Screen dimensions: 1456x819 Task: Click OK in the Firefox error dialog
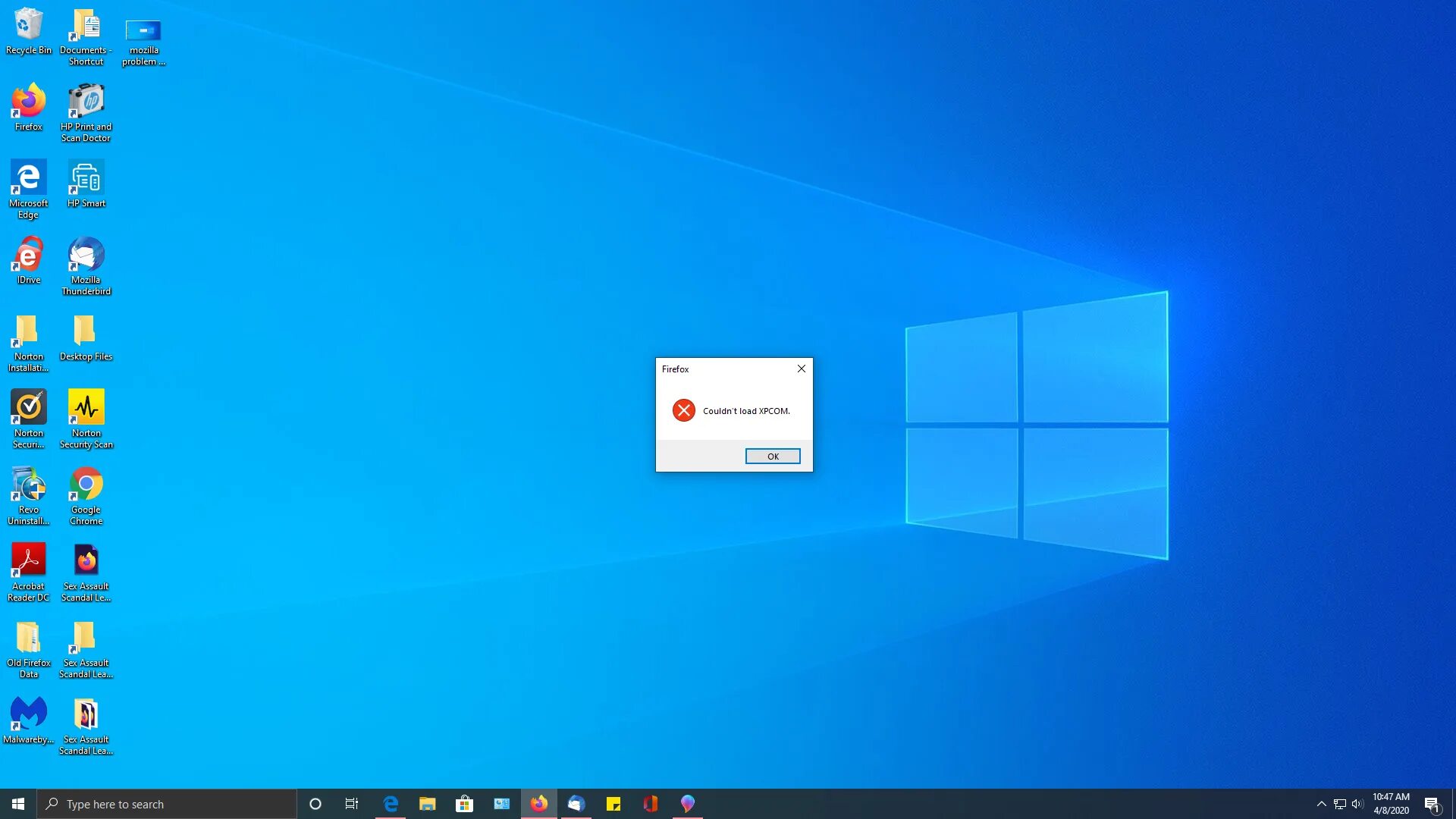pyautogui.click(x=772, y=456)
